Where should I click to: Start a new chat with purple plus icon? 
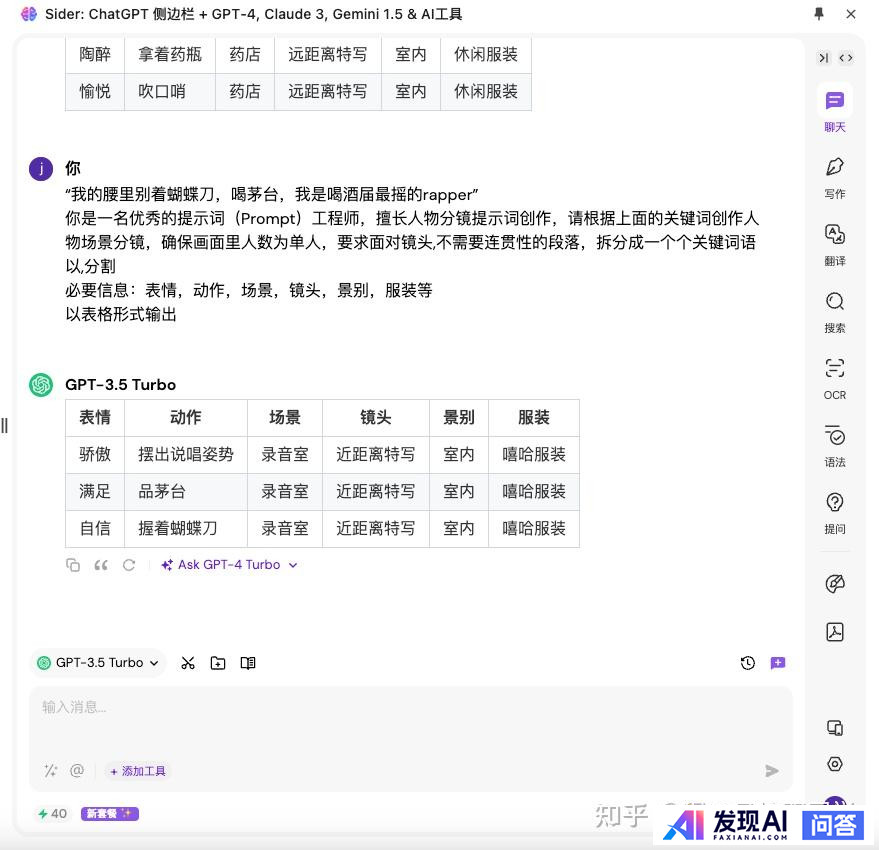778,663
